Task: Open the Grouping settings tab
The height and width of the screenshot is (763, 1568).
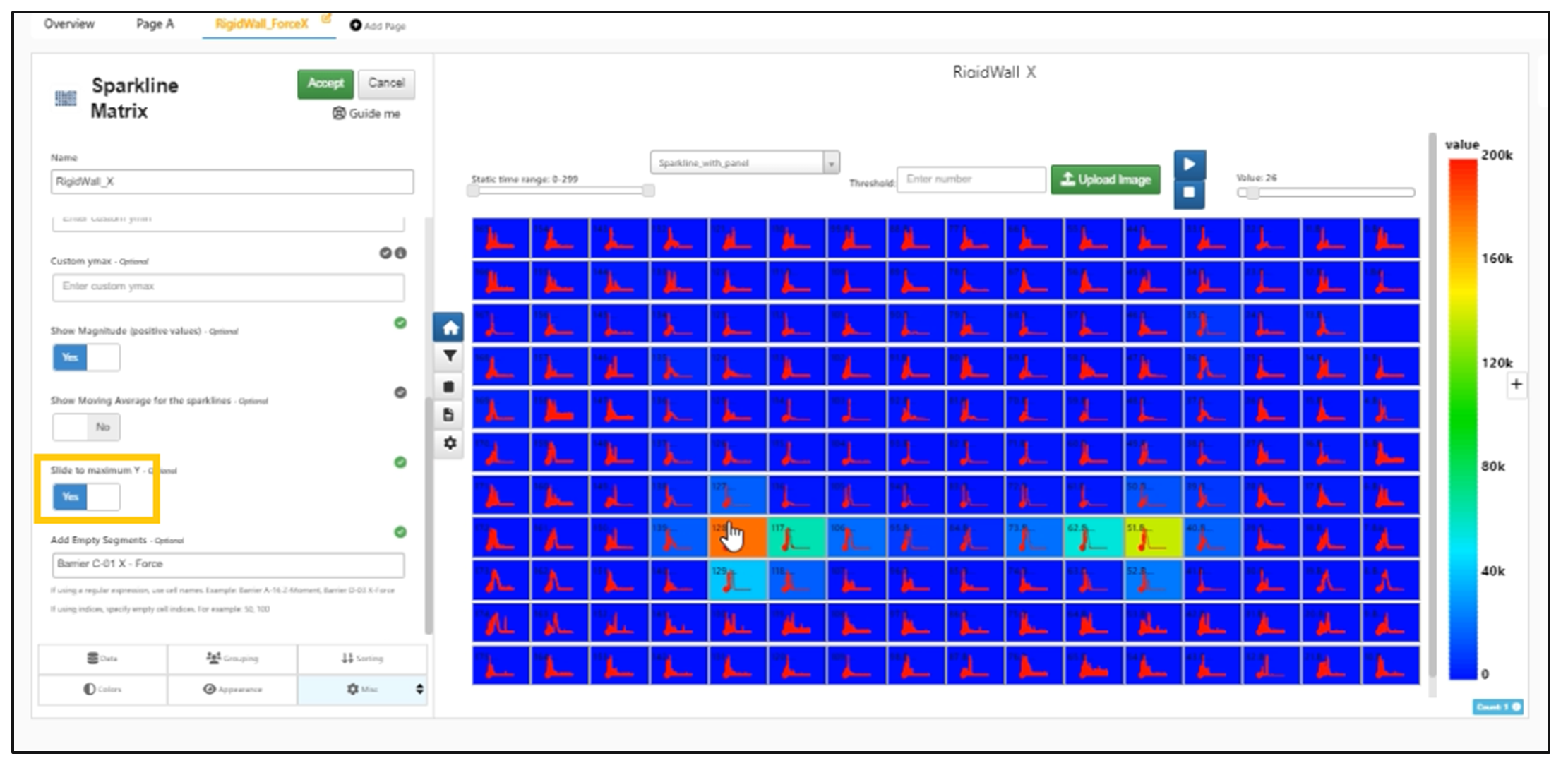Action: click(x=232, y=658)
